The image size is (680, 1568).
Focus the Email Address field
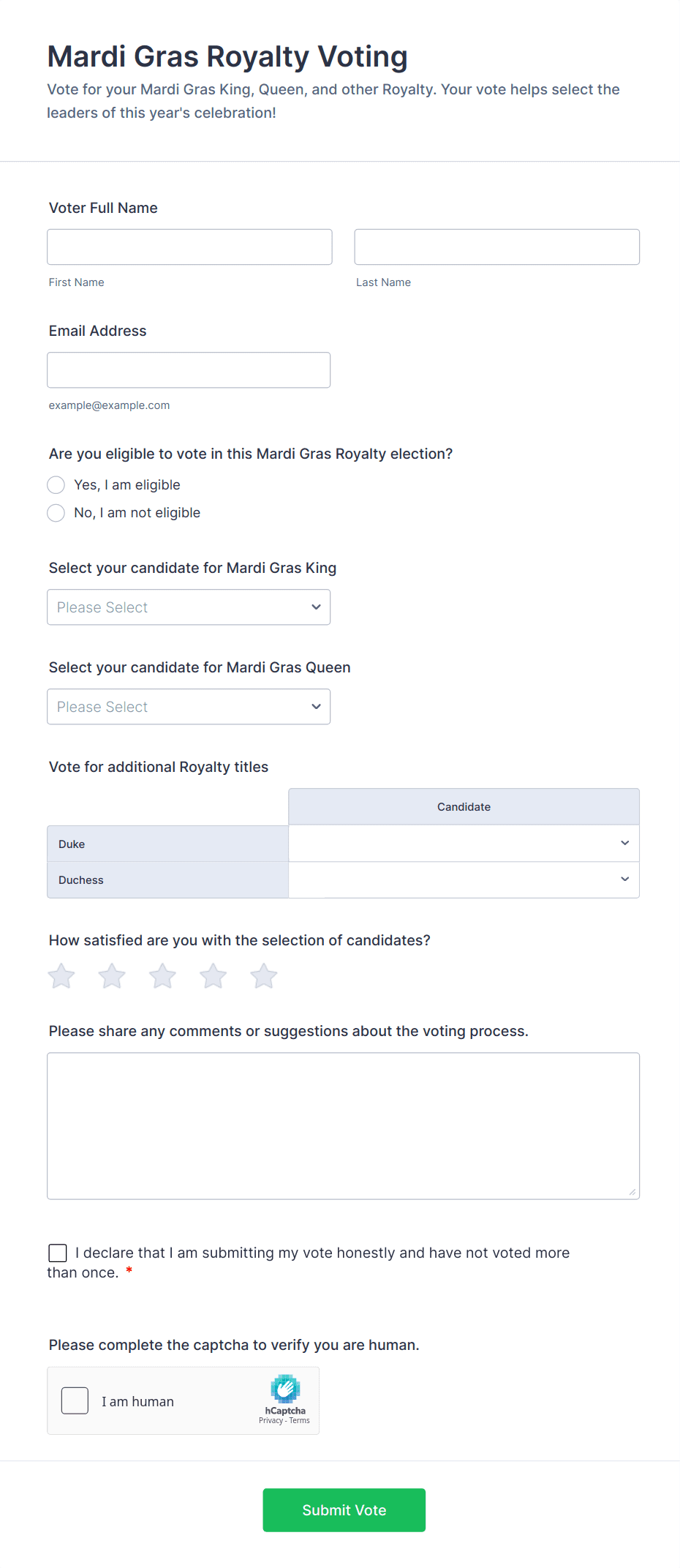189,370
